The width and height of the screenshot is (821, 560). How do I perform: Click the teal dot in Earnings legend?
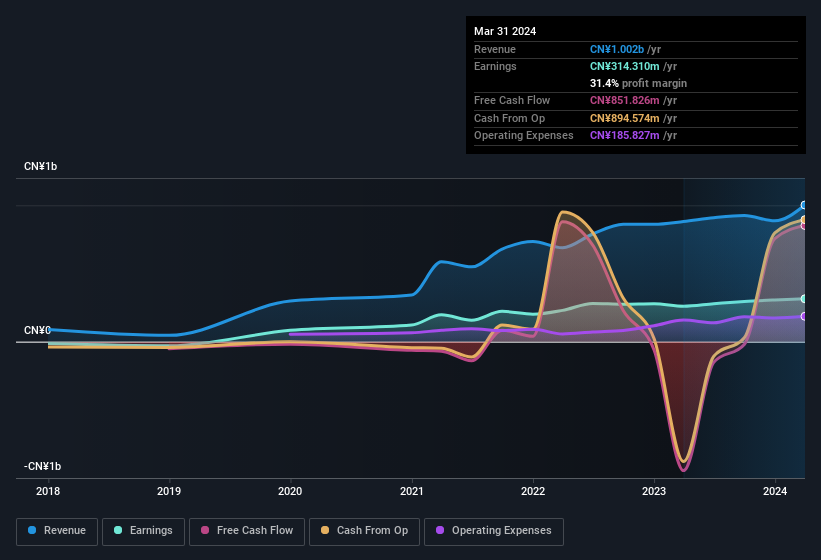[x=118, y=530]
